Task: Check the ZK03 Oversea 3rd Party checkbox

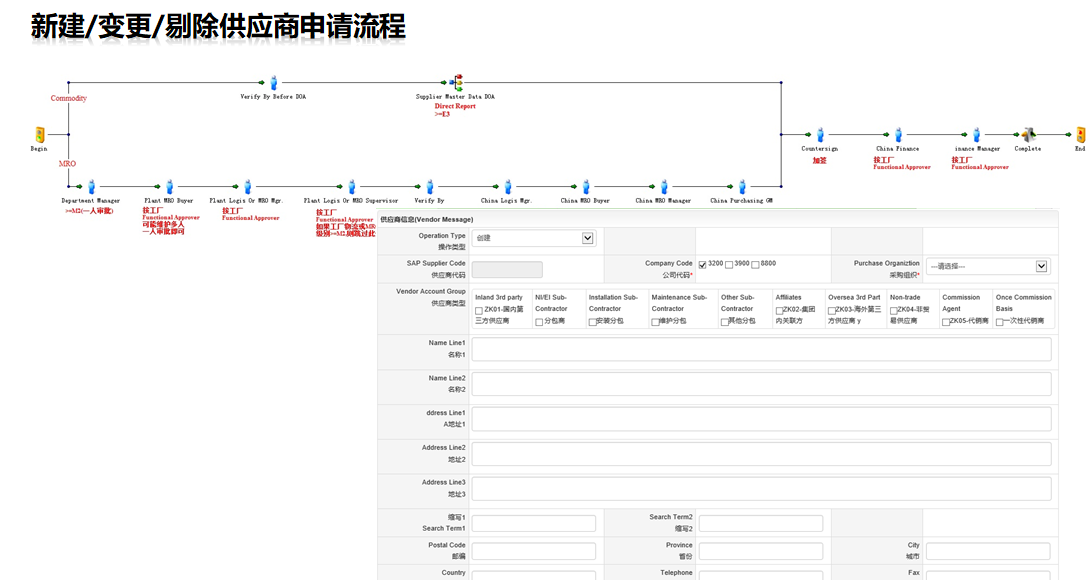Action: [832, 311]
